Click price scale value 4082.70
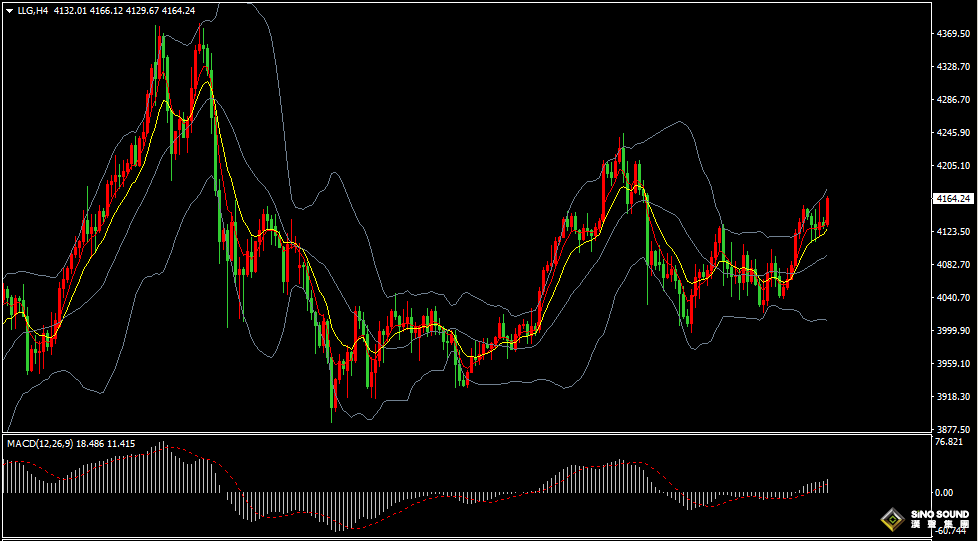Image resolution: width=979 pixels, height=541 pixels. click(953, 265)
